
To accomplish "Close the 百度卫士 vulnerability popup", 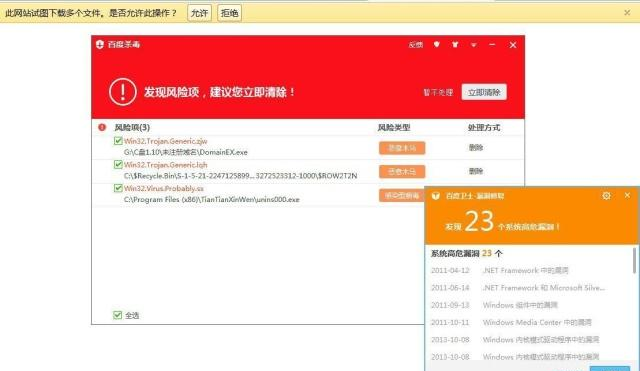I will tap(627, 195).
